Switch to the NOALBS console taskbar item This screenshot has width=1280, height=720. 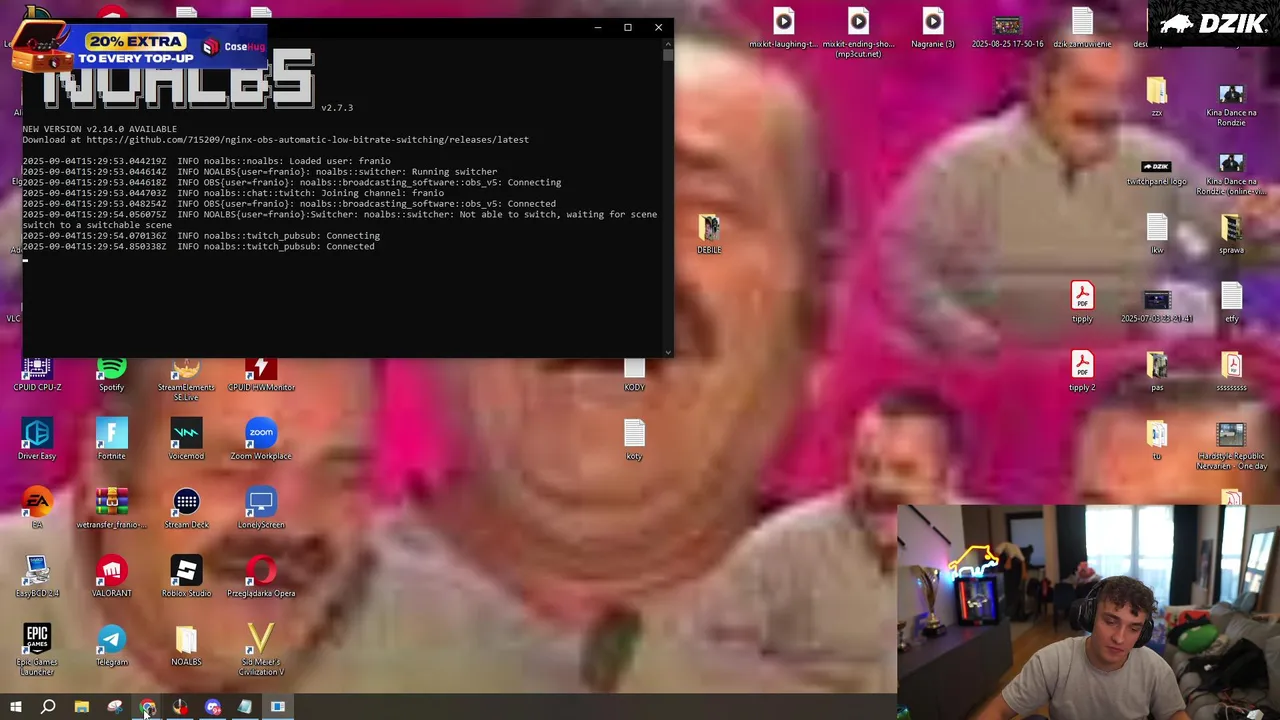pyautogui.click(x=278, y=707)
